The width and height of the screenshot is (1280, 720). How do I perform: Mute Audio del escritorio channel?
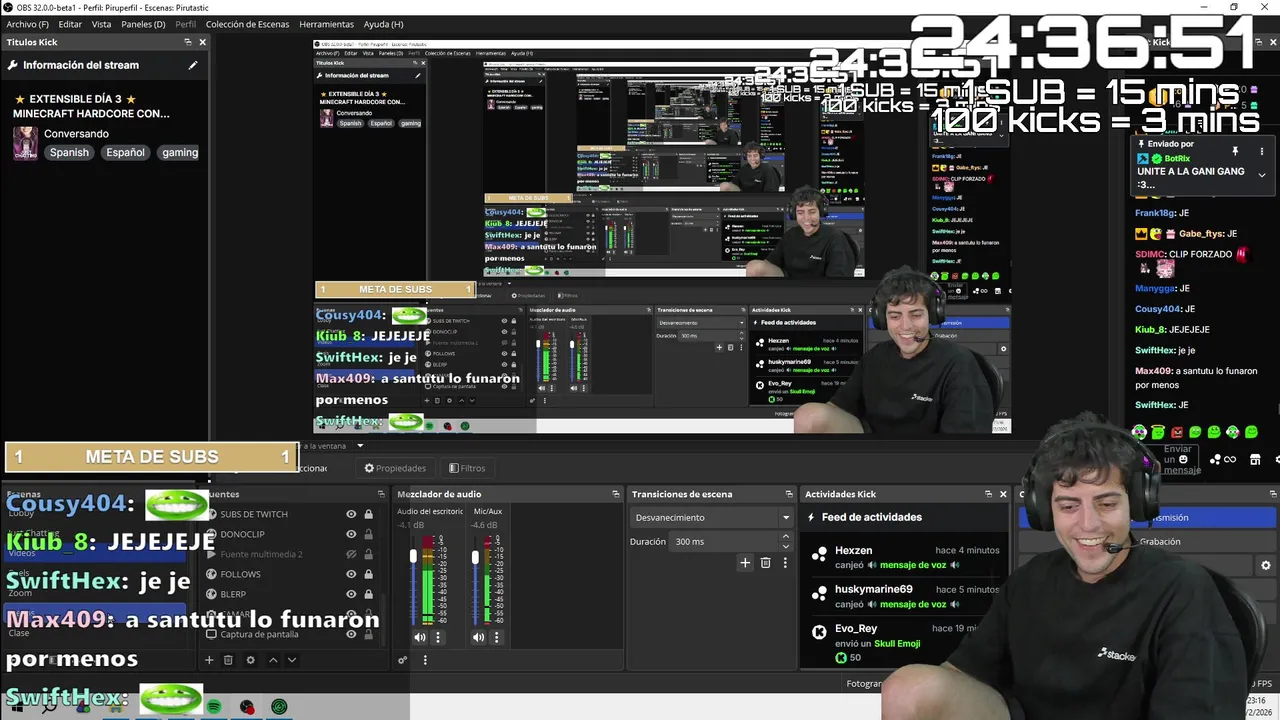tap(420, 637)
